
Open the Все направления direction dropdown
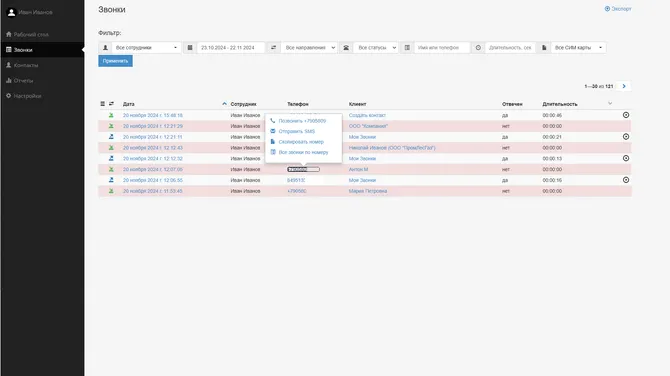click(x=309, y=48)
